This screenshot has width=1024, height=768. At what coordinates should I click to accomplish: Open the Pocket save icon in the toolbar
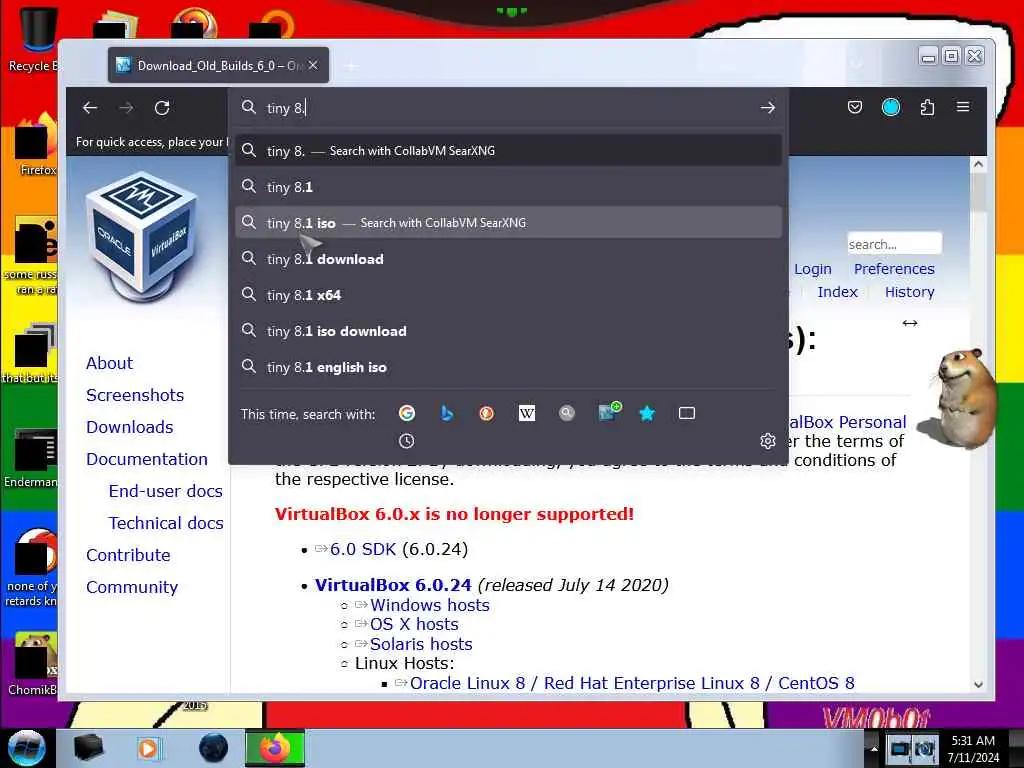855,107
